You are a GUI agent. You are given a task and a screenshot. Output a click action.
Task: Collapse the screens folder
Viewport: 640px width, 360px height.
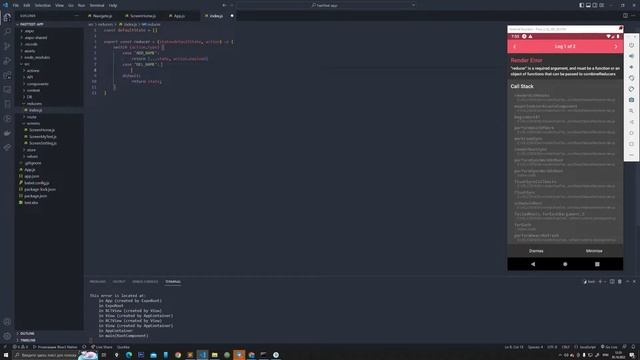[x=33, y=123]
